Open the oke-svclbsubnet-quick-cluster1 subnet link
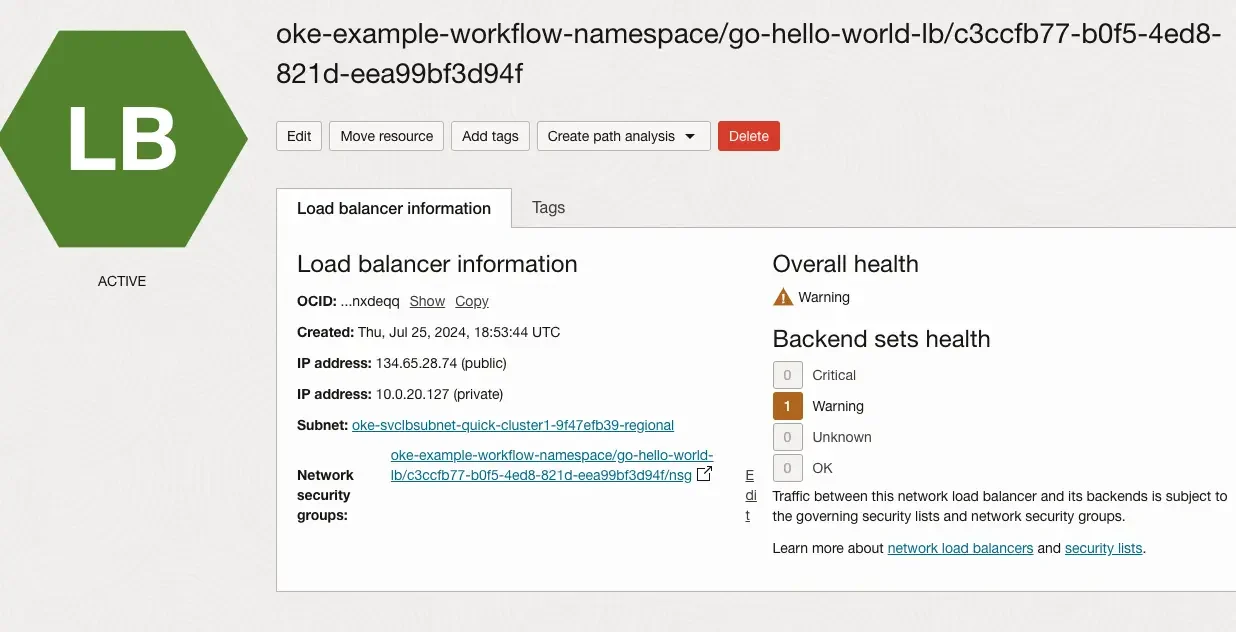The height and width of the screenshot is (632, 1236). click(x=513, y=425)
